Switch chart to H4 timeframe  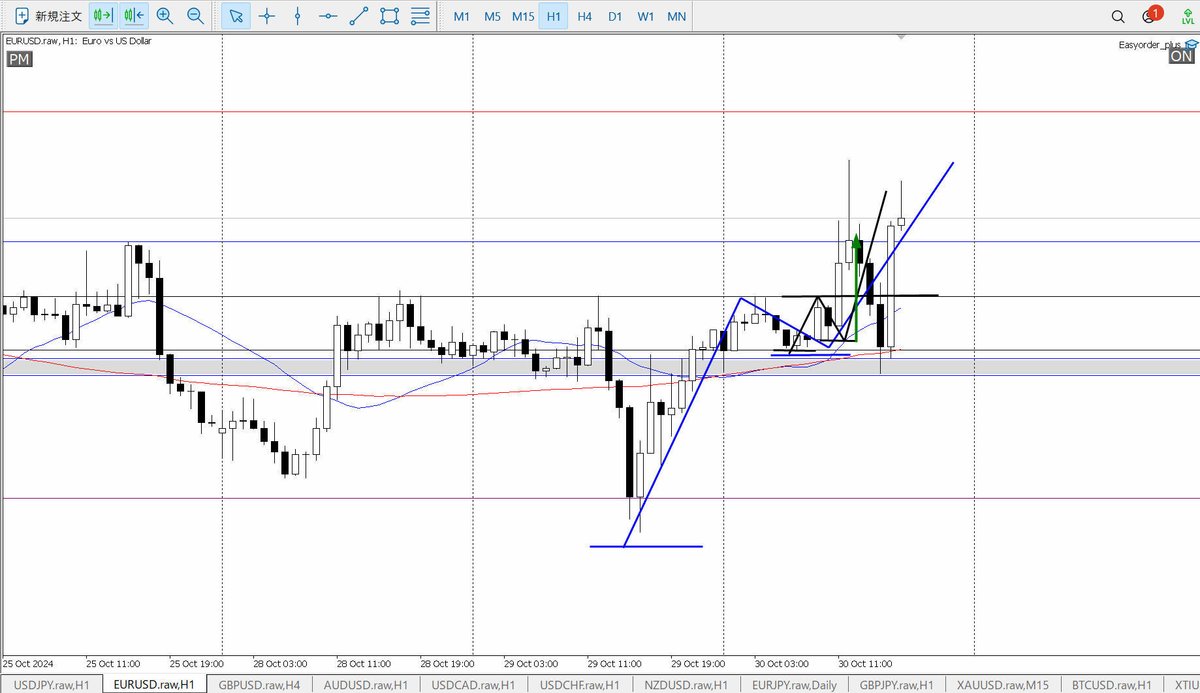(585, 17)
